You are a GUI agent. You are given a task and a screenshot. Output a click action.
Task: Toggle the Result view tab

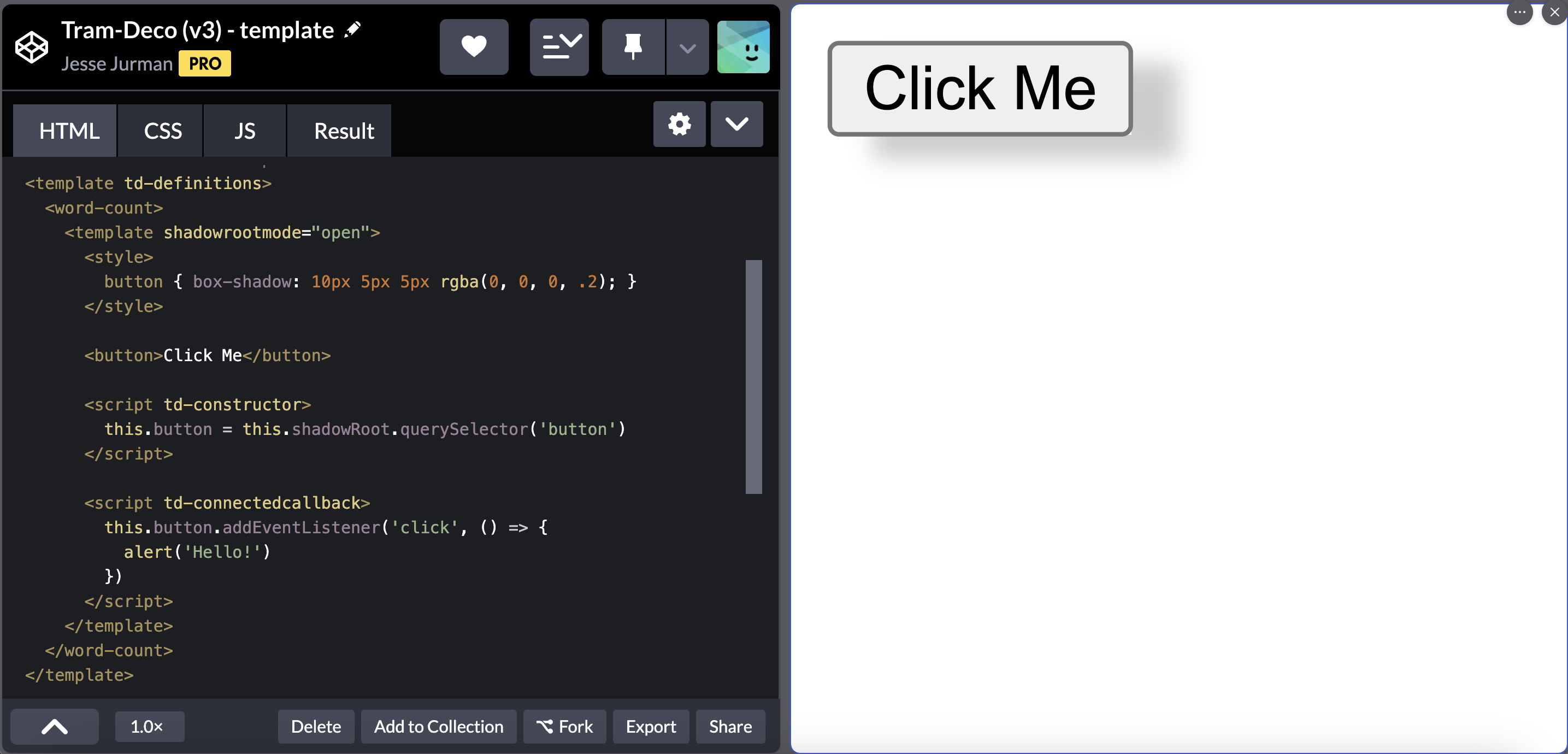pos(344,131)
